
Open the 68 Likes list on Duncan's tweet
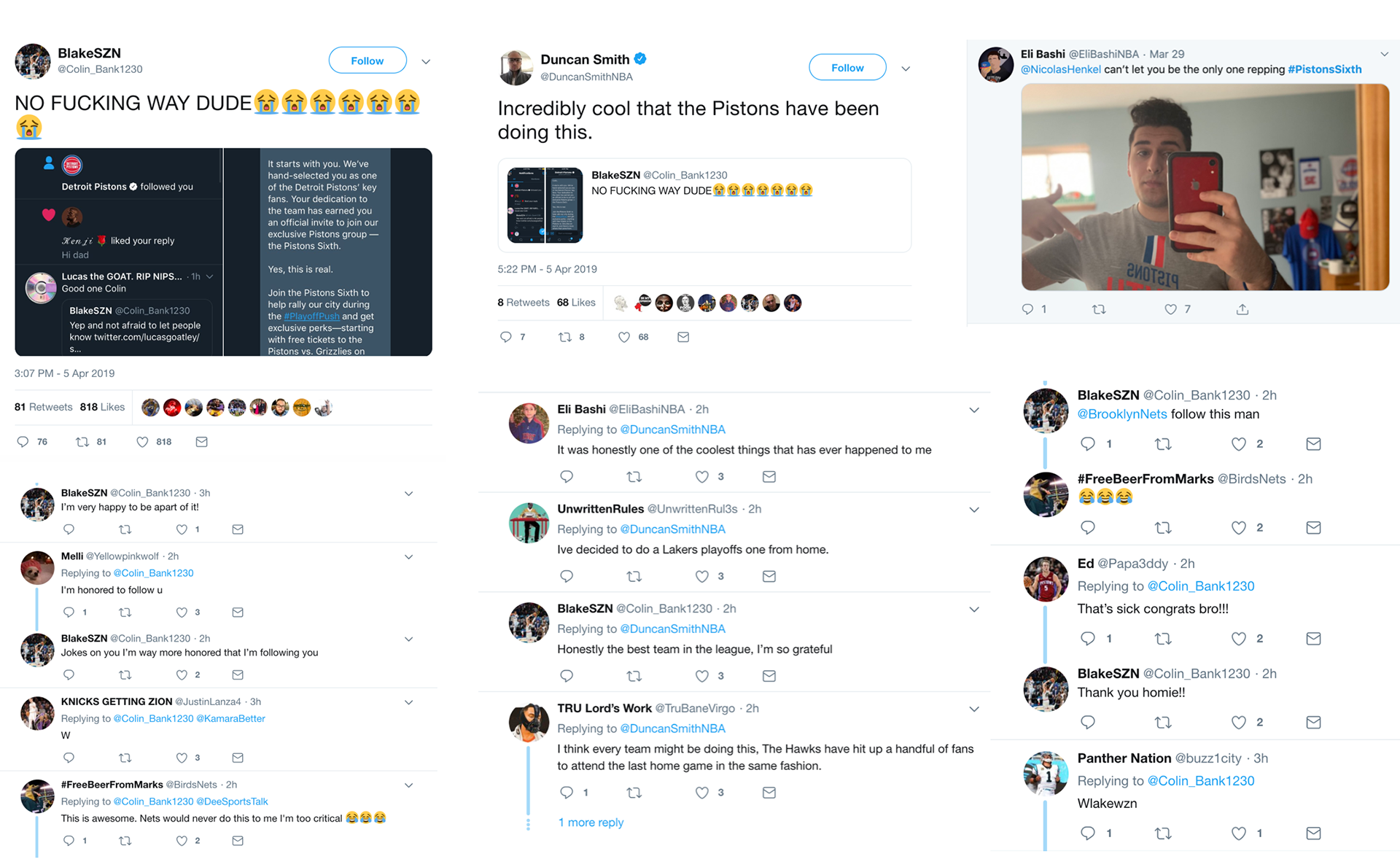[576, 303]
